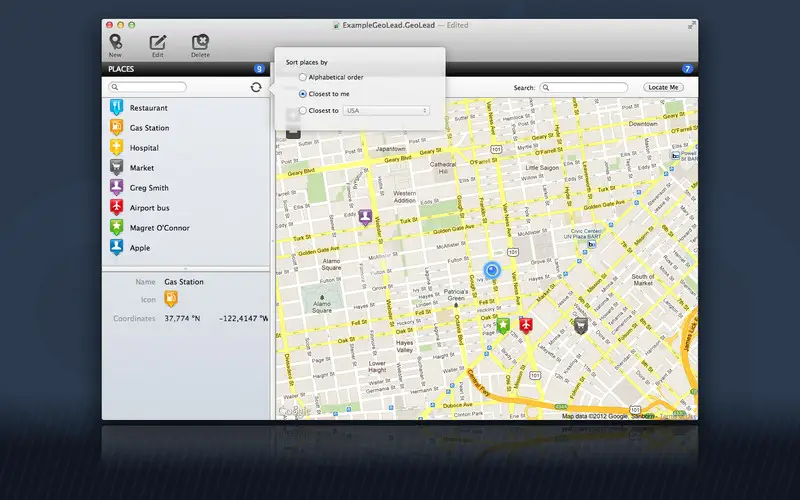Click the gray shopping cart pin on map

(x=581, y=325)
